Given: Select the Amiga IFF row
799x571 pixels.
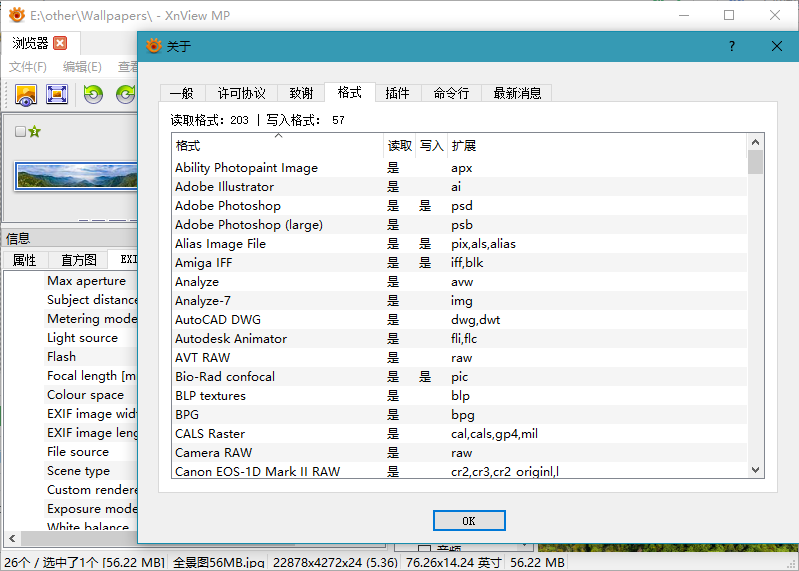Looking at the screenshot, I should click(459, 263).
